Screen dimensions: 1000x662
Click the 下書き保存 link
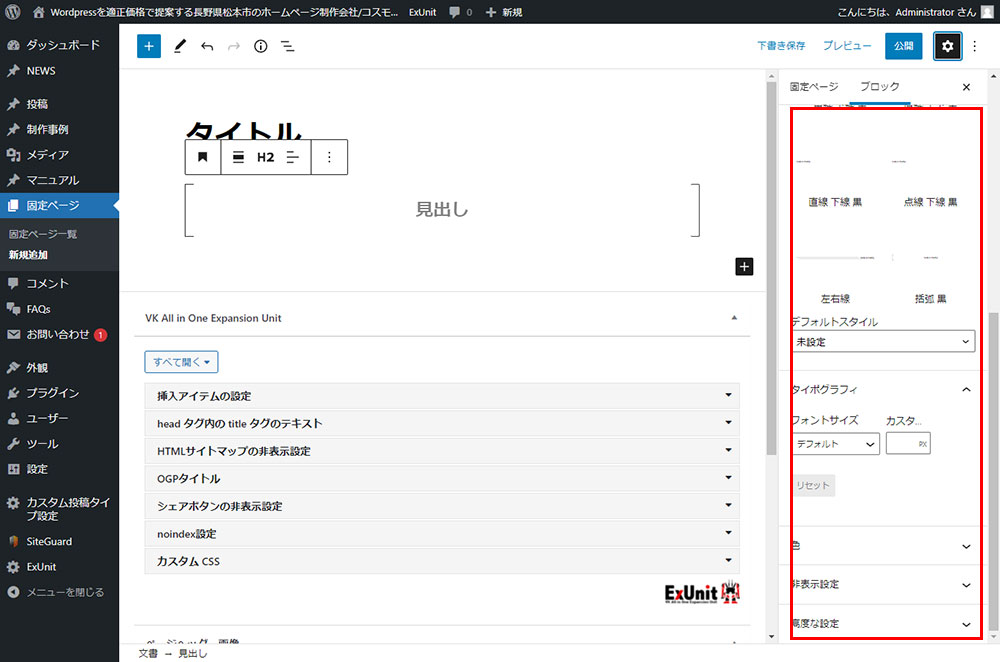click(x=781, y=46)
